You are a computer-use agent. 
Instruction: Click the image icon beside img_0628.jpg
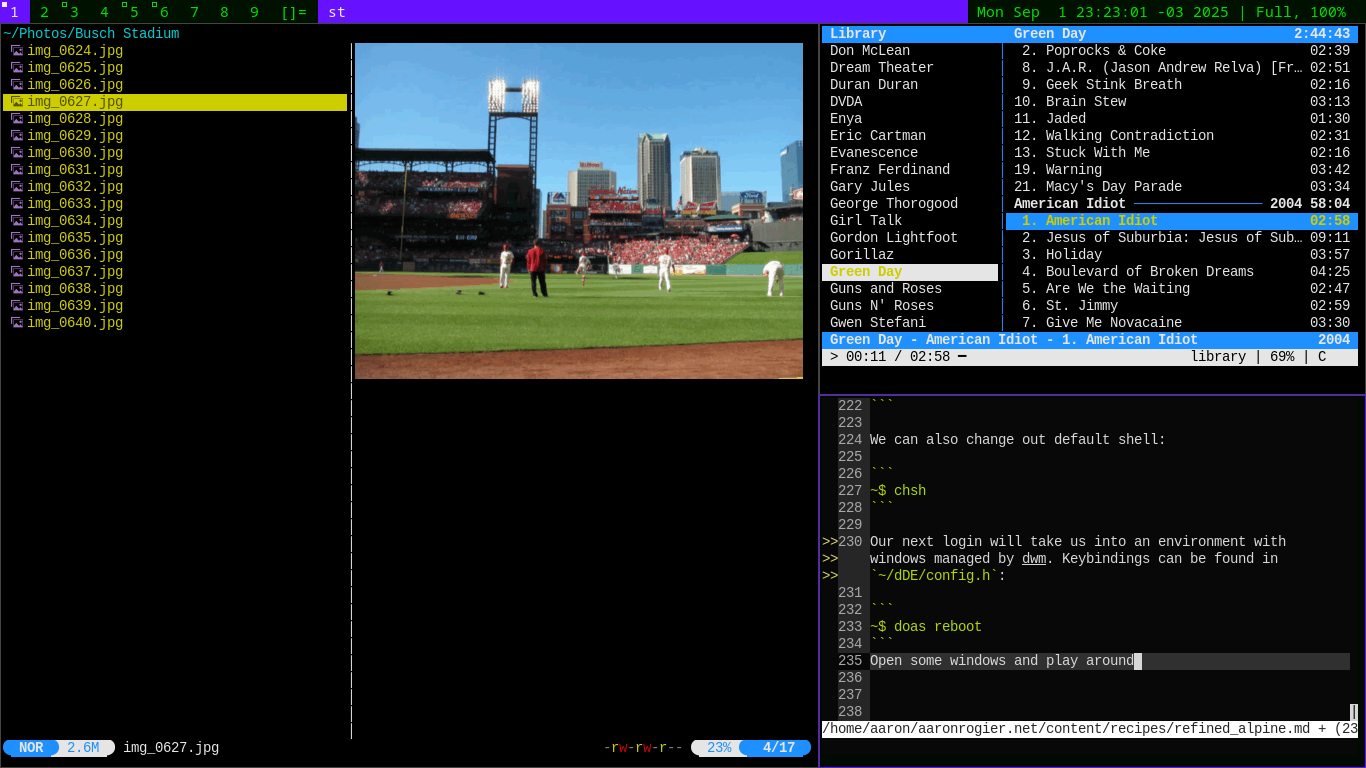(17, 119)
